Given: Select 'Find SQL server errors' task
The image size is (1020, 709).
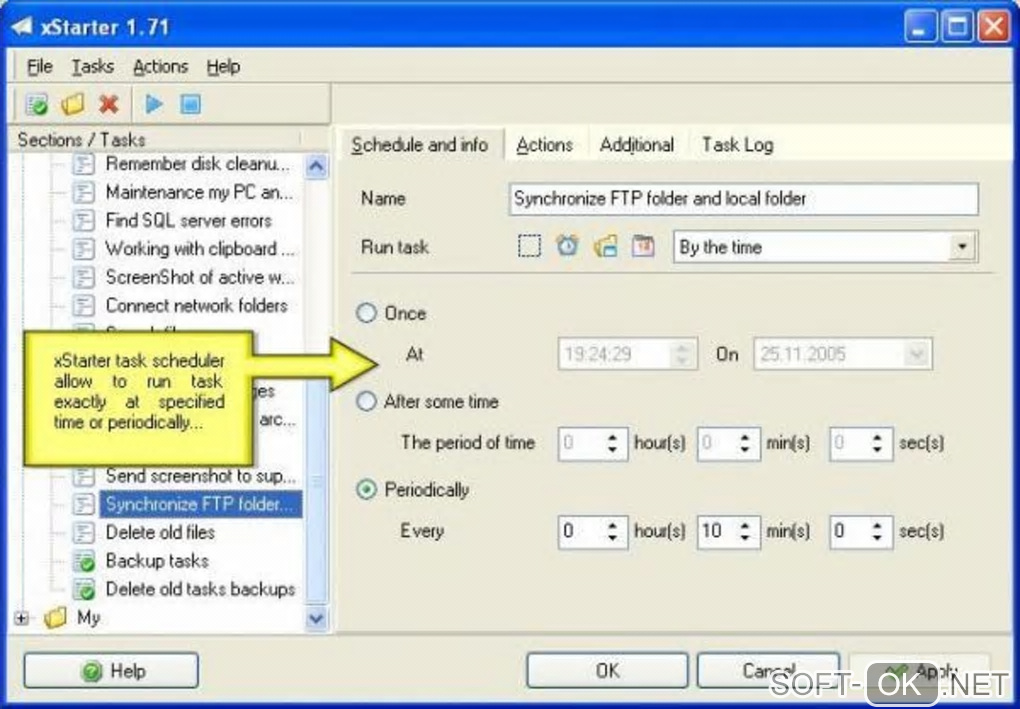Looking at the screenshot, I should 189,221.
